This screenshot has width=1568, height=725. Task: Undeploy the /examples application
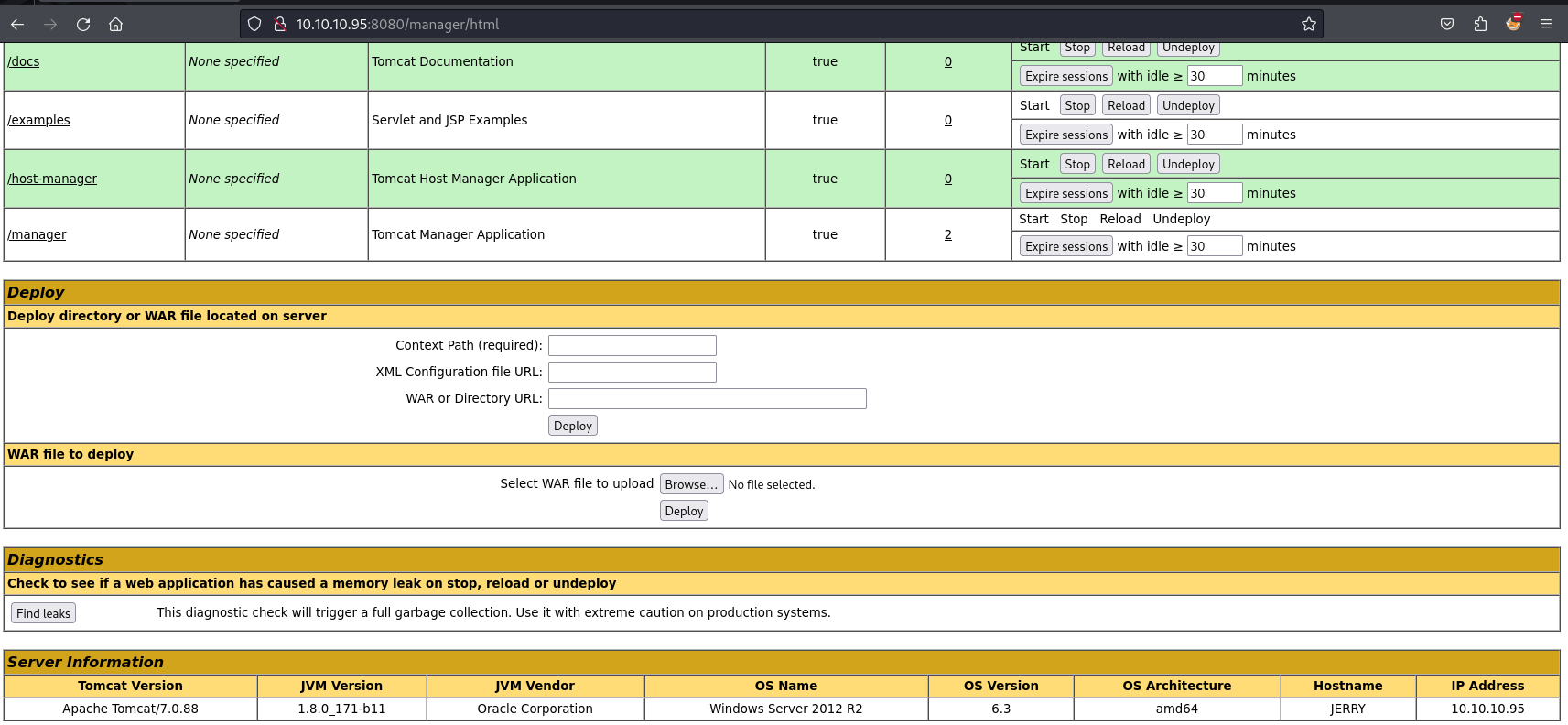pyautogui.click(x=1188, y=105)
